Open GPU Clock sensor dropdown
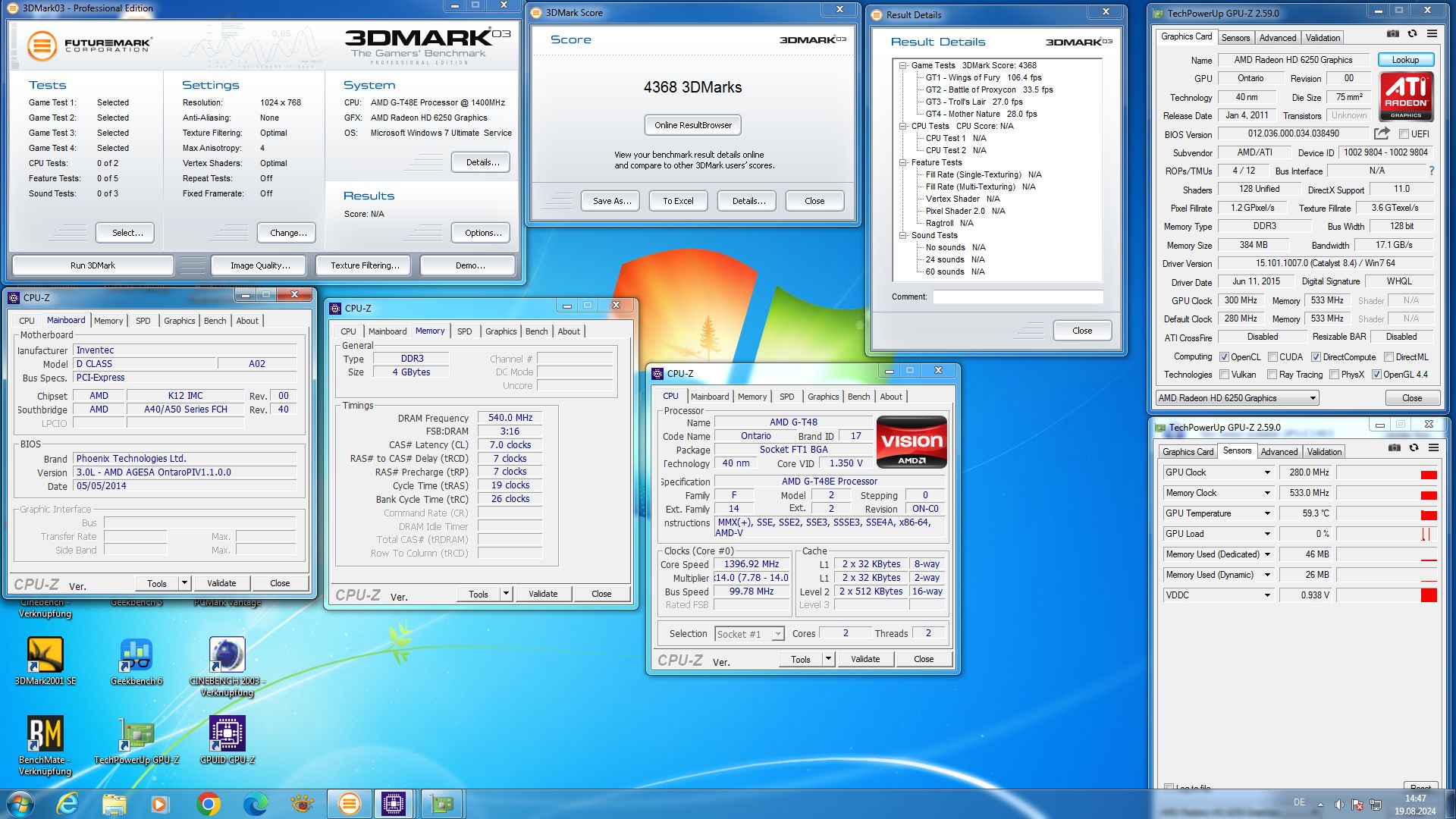This screenshot has width=1456, height=819. 1266,472
